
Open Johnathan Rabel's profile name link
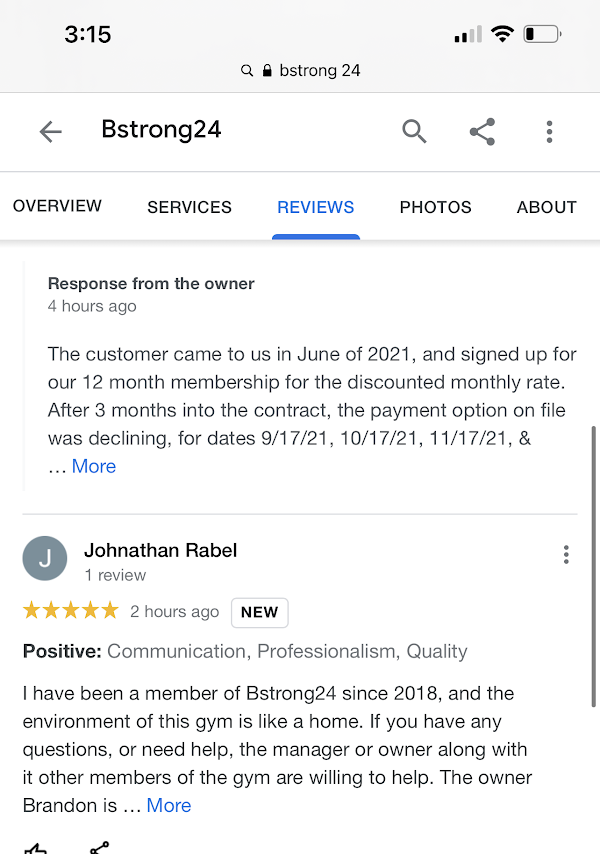[160, 550]
